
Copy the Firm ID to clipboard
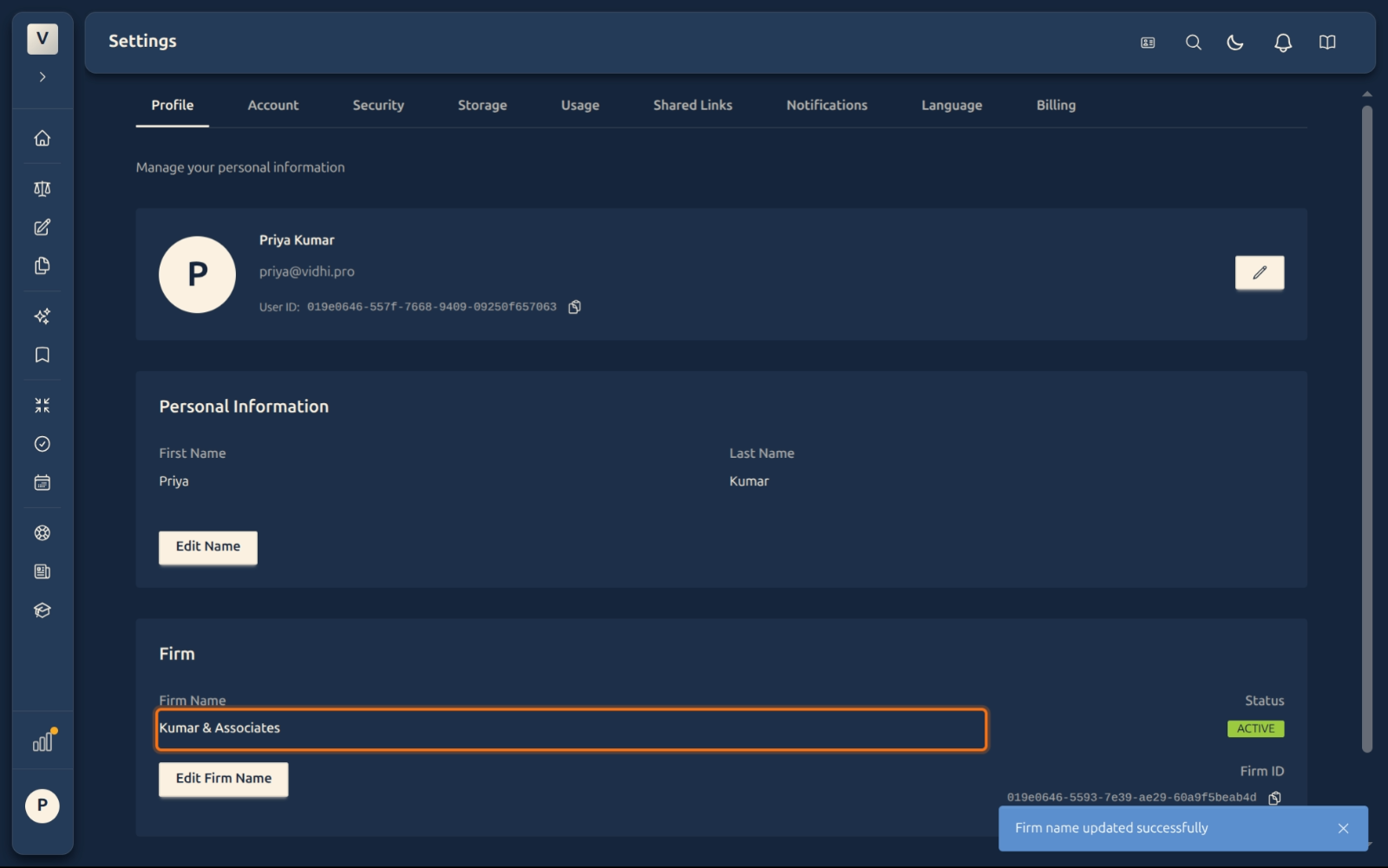[1274, 798]
